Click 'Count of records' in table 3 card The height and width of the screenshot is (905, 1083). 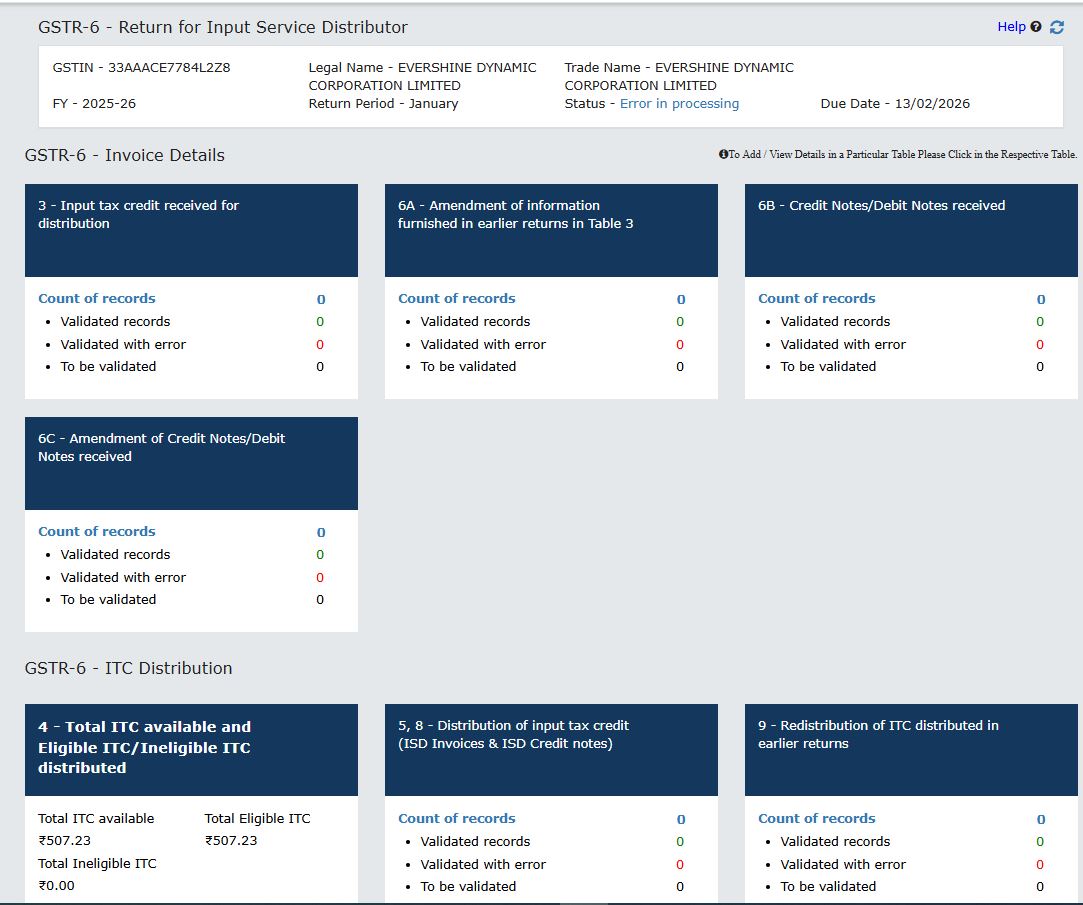click(x=97, y=298)
